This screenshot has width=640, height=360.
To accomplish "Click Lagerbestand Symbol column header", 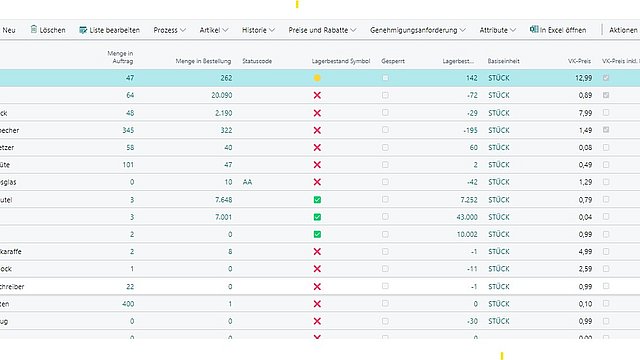I will tap(341, 61).
